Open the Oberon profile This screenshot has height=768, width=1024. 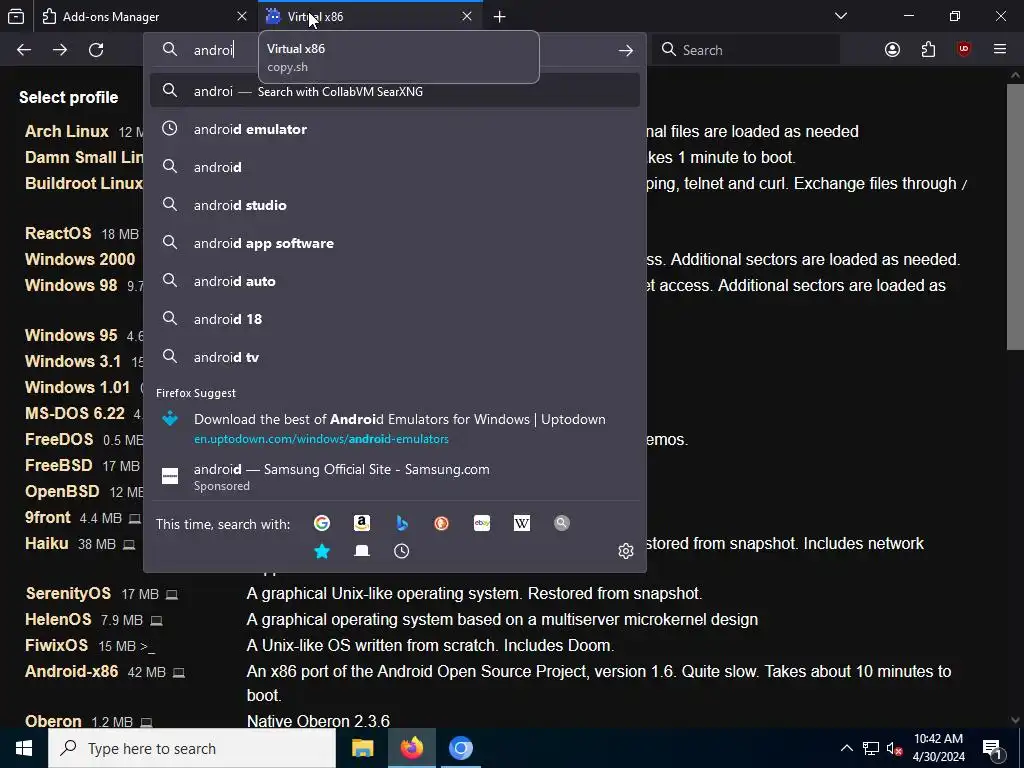pos(53,721)
